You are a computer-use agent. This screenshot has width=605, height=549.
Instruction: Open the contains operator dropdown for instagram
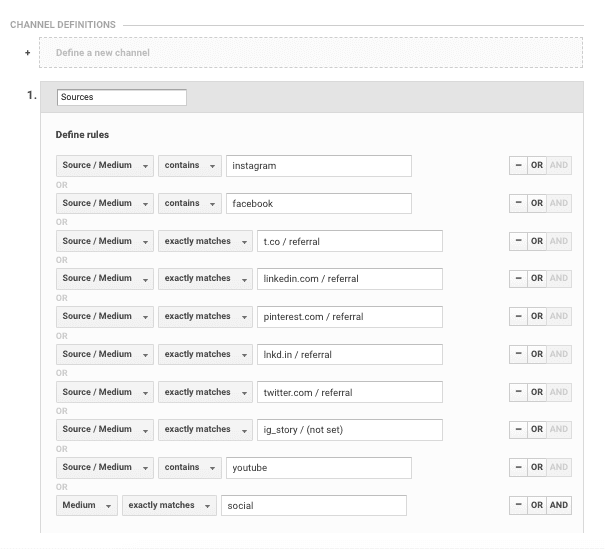[190, 166]
